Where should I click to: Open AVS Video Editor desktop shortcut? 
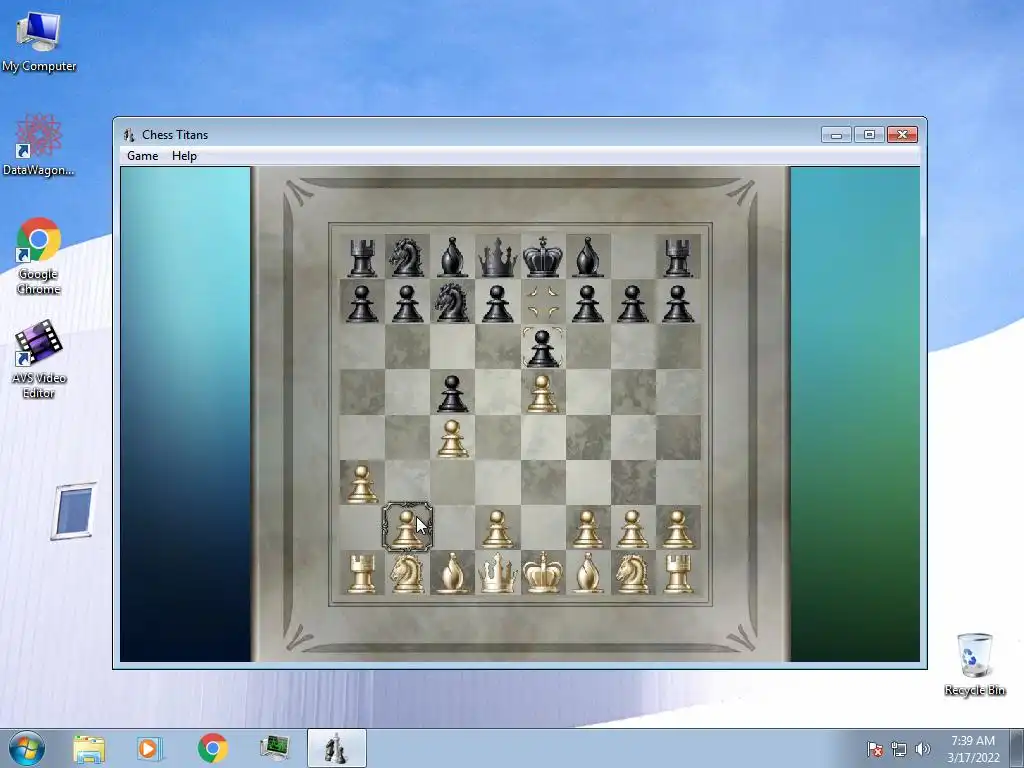pyautogui.click(x=39, y=359)
